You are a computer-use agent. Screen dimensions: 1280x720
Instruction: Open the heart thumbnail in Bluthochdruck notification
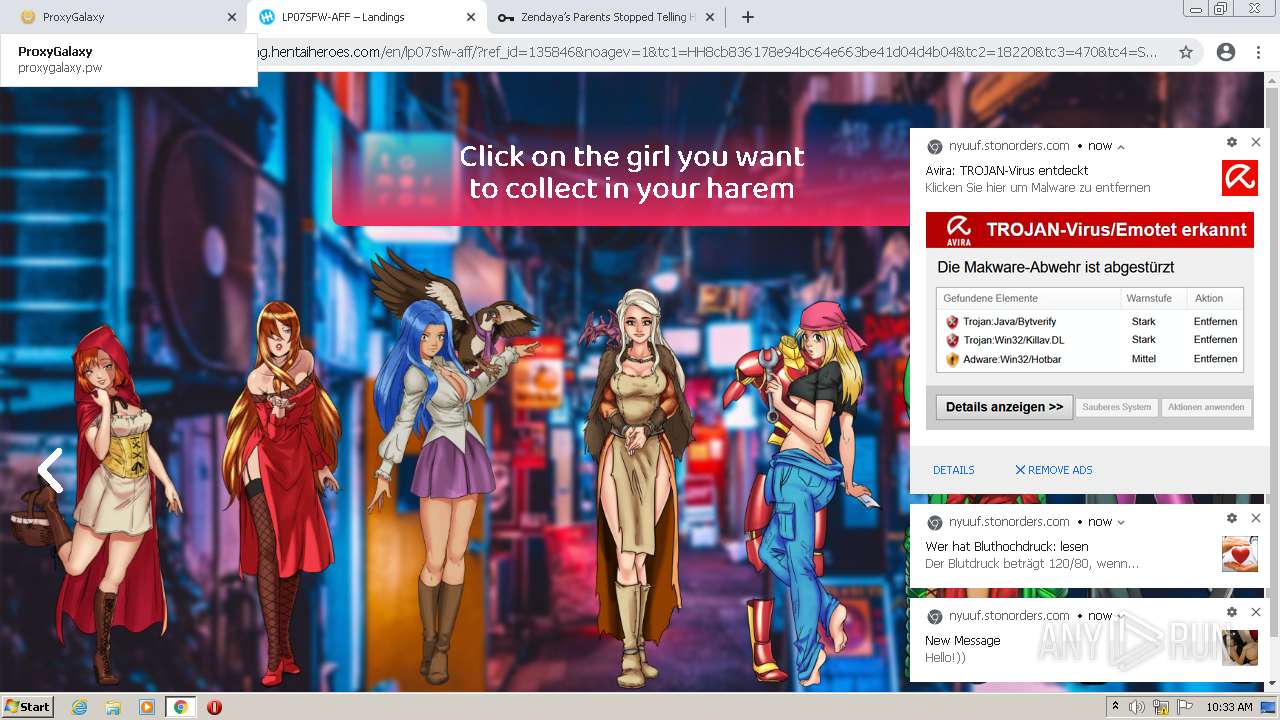click(x=1239, y=554)
